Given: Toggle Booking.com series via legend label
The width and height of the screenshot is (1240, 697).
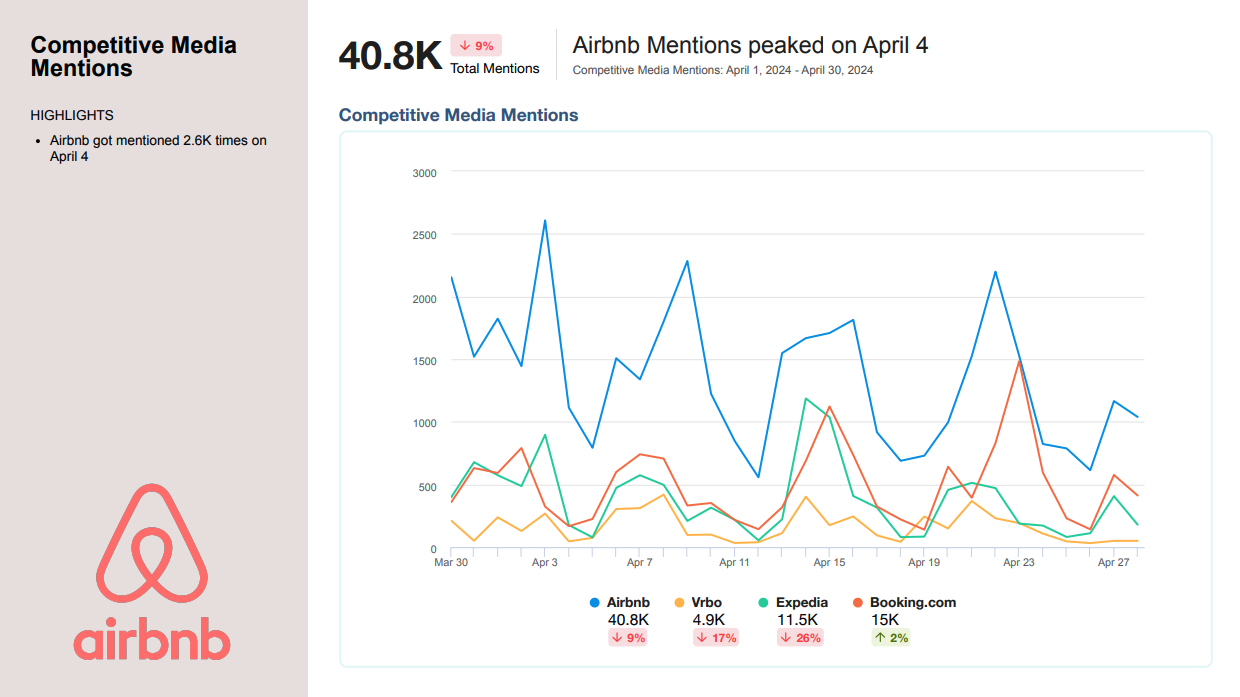Looking at the screenshot, I should coord(913,603).
